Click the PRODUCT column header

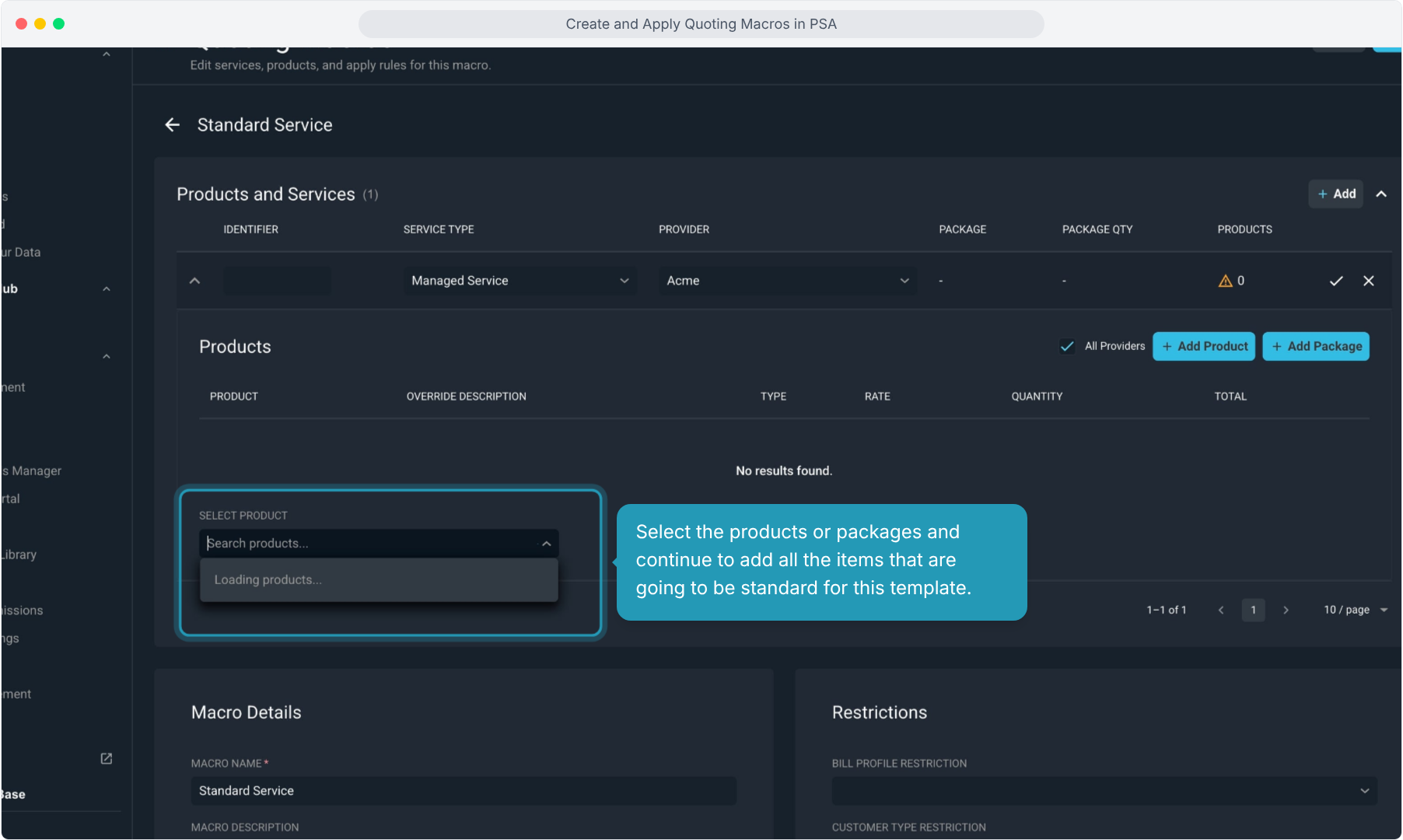tap(233, 397)
